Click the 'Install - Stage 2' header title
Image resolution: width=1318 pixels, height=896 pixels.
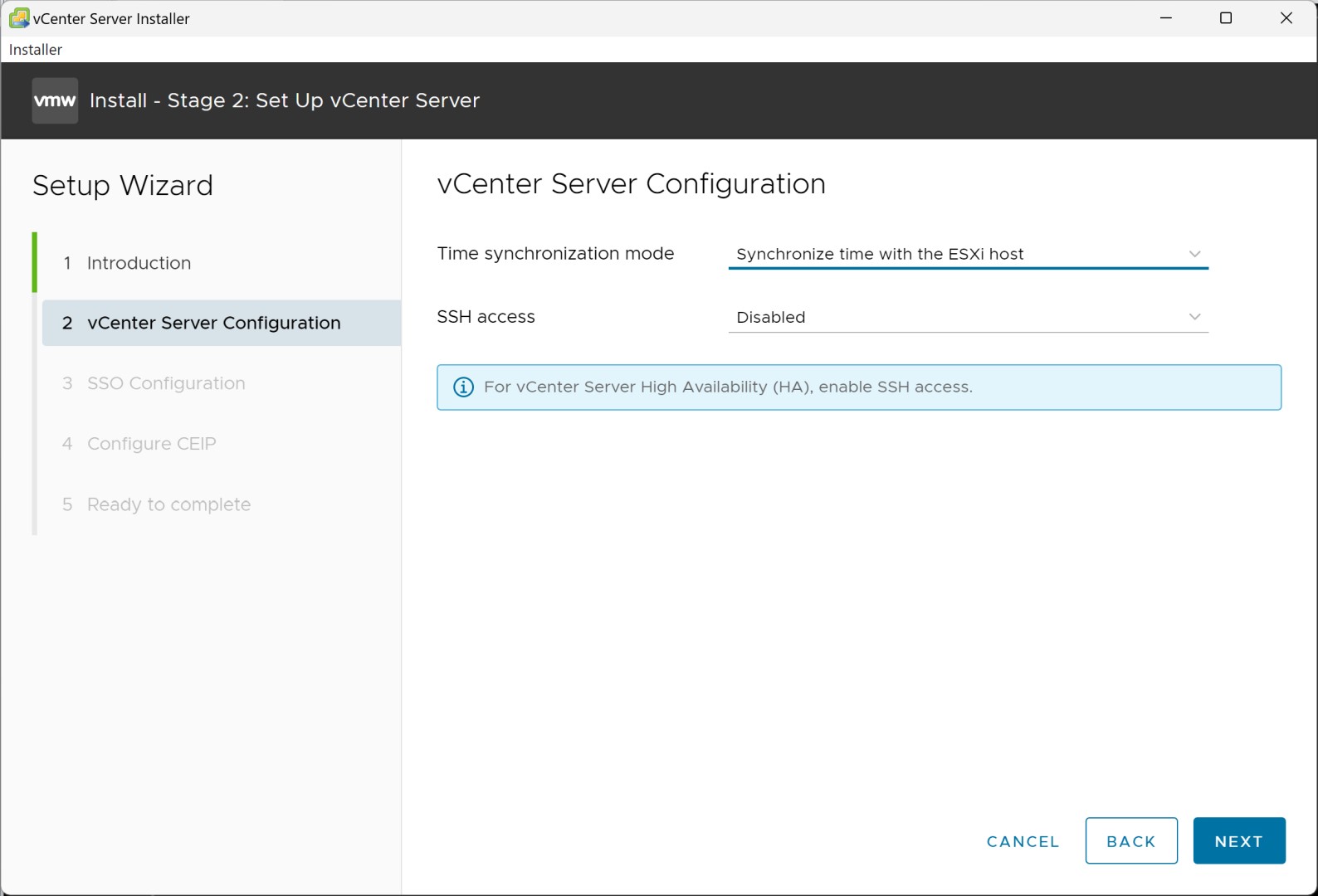[285, 100]
